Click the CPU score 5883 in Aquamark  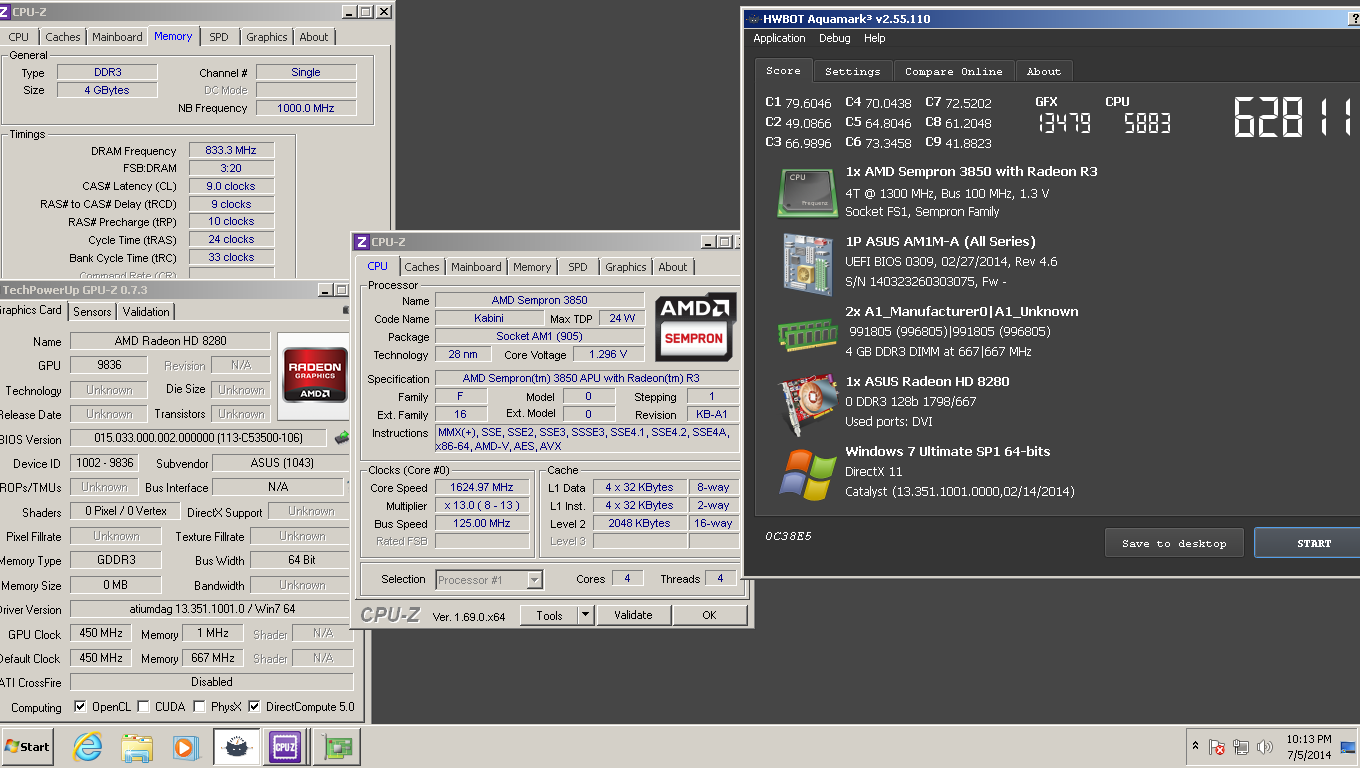coord(1147,124)
